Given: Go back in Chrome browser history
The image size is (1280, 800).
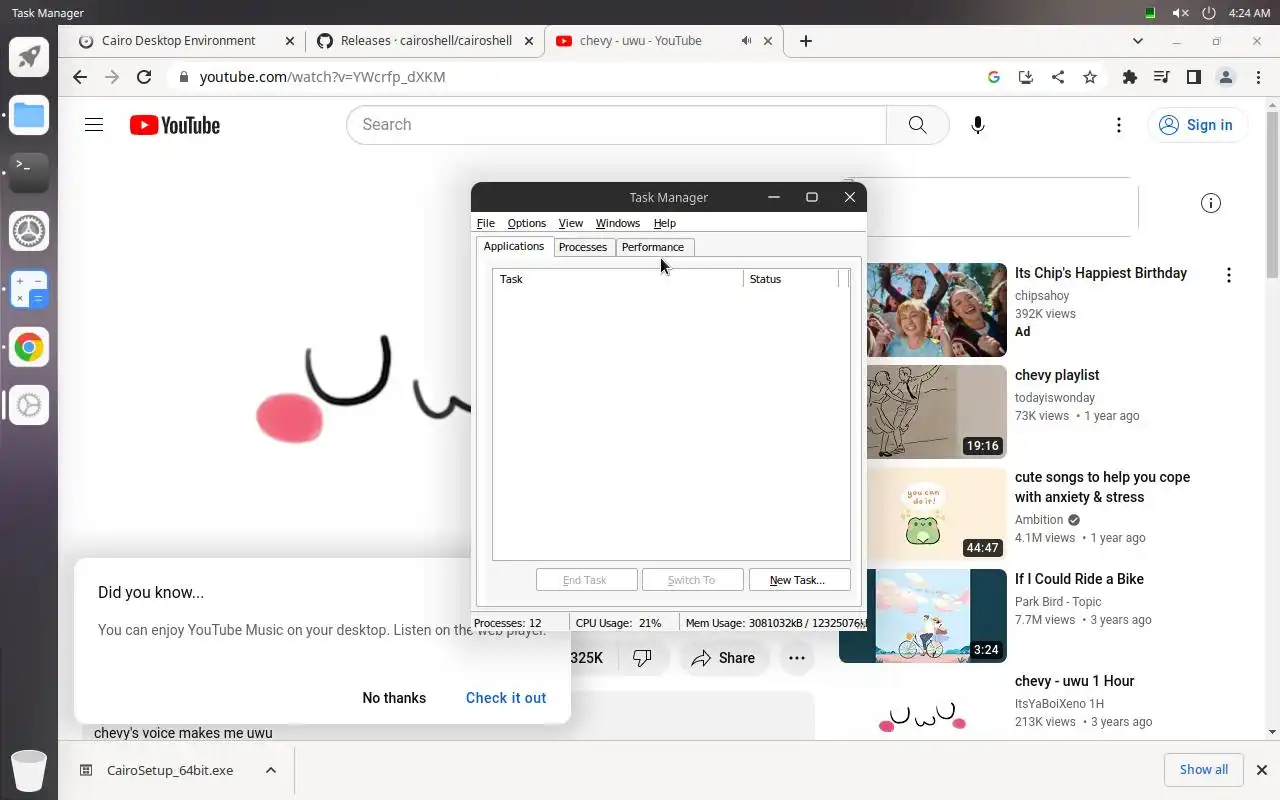Looking at the screenshot, I should pos(80,77).
